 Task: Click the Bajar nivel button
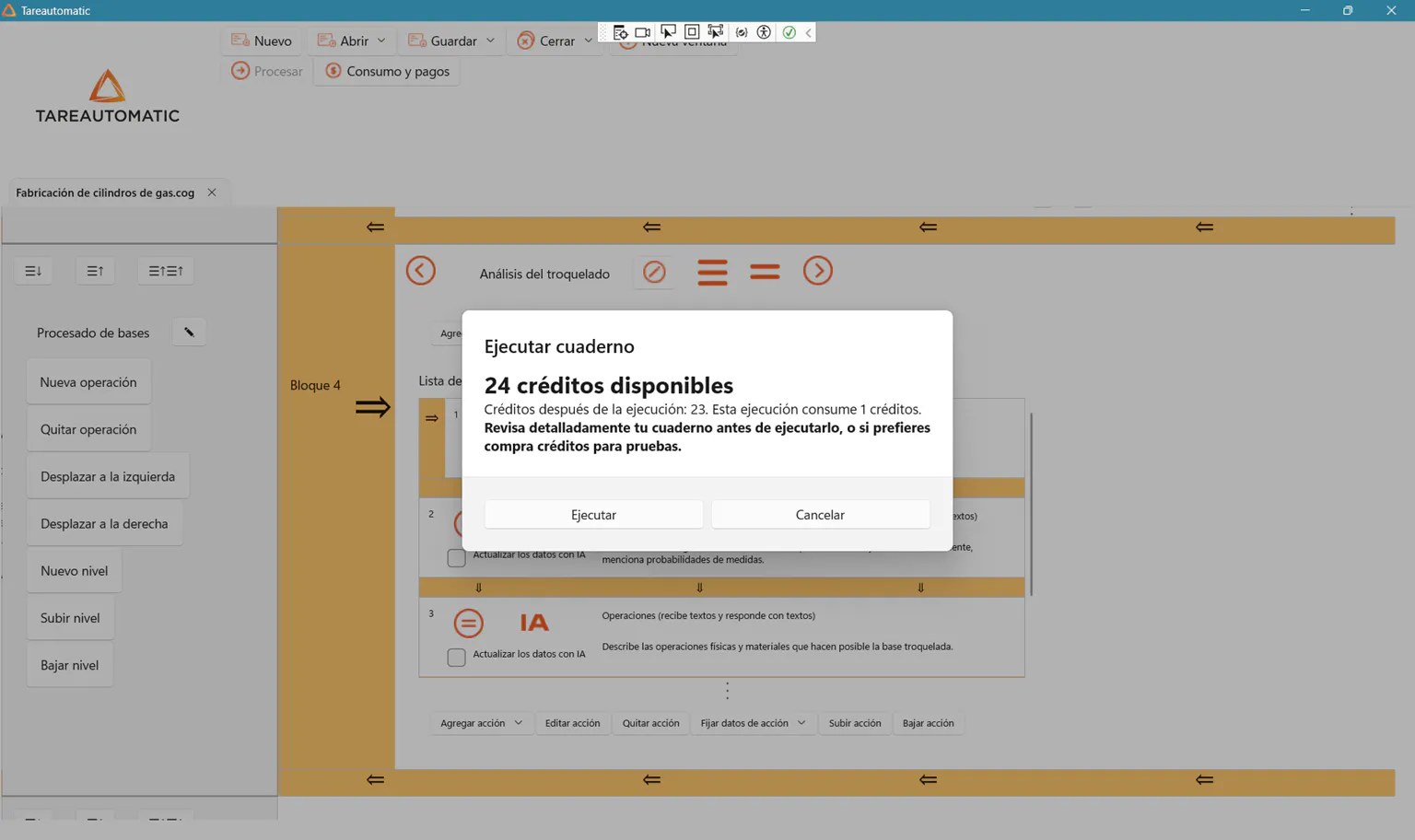coord(69,664)
